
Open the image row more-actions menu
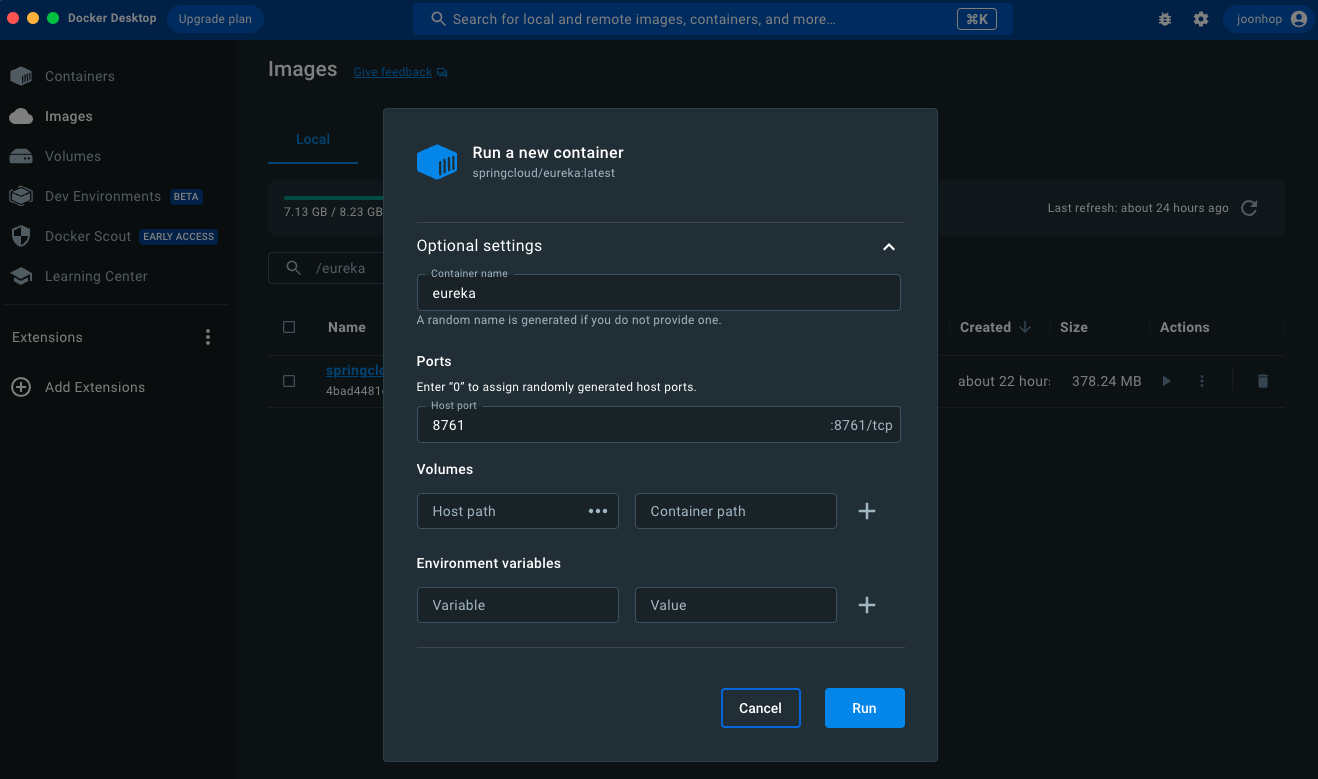[x=1202, y=381]
